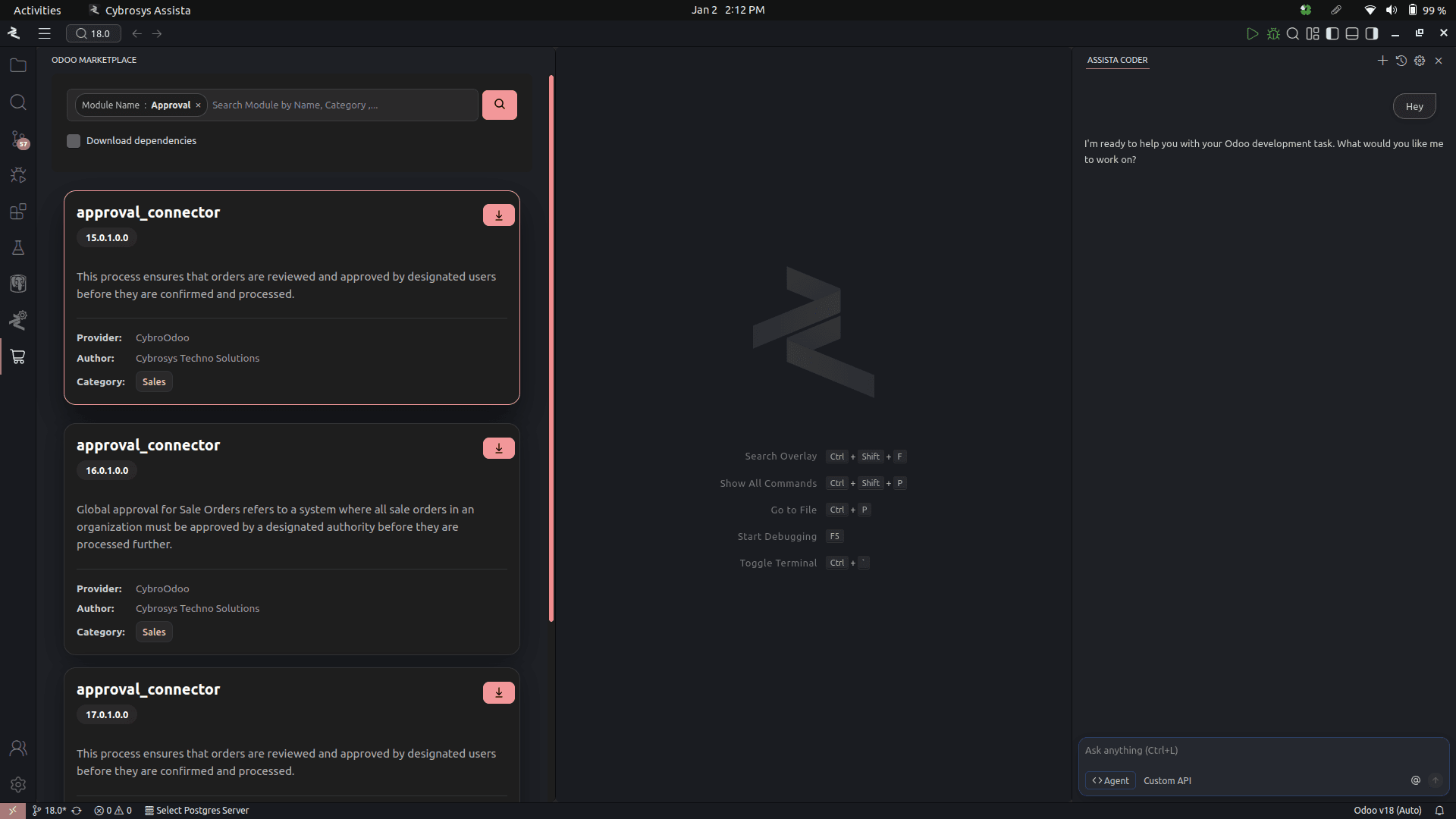1456x819 pixels.
Task: Open chat history in Assista Coder
Action: coord(1401,61)
